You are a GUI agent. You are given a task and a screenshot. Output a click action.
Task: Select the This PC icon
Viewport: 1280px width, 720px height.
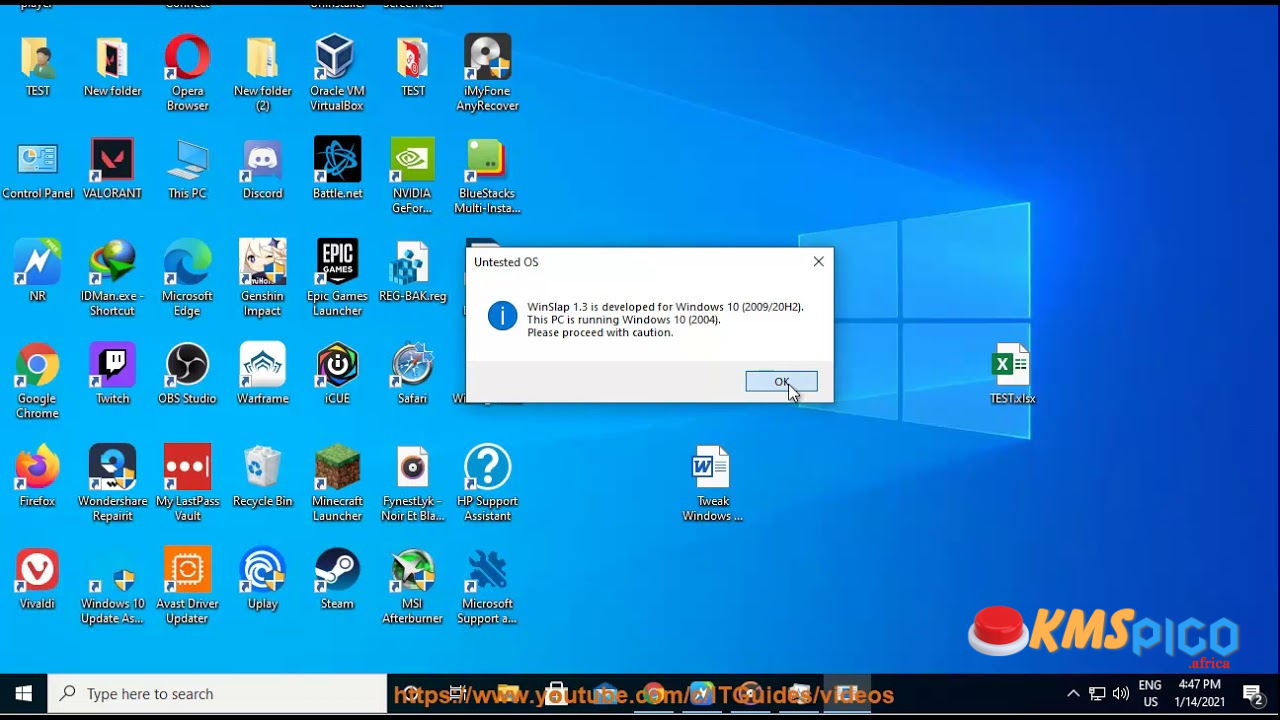187,170
